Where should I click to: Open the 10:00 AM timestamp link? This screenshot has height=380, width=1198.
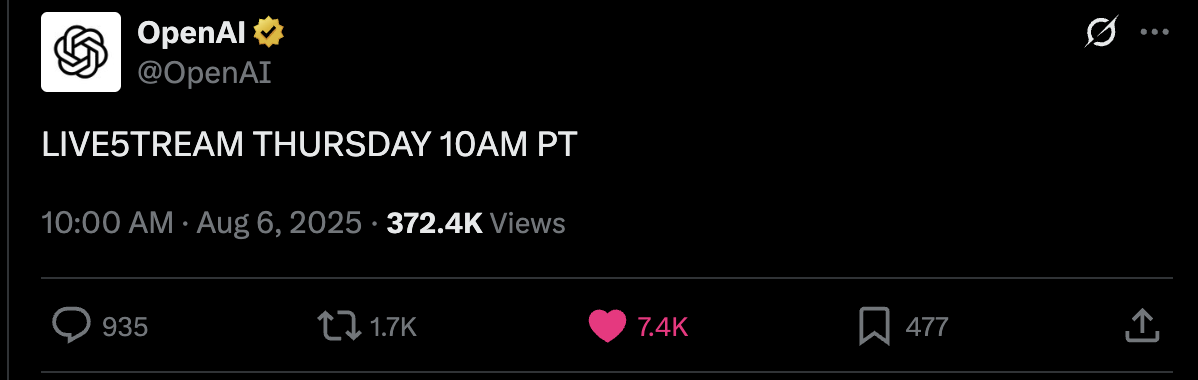point(108,223)
